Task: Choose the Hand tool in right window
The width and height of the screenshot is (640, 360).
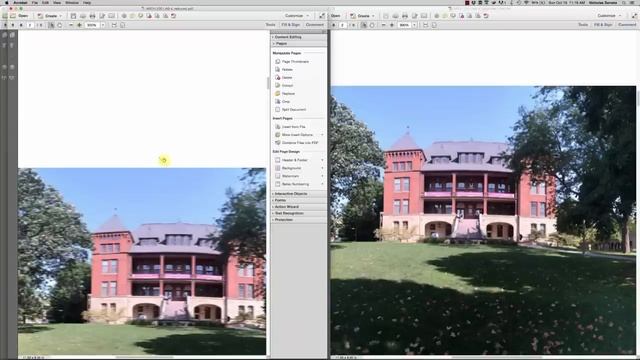Action: tap(372, 25)
